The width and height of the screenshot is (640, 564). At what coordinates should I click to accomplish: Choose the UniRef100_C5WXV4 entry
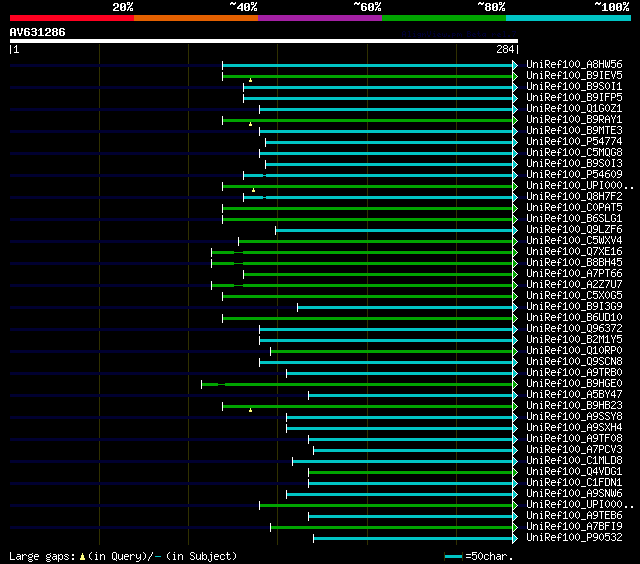(574, 241)
